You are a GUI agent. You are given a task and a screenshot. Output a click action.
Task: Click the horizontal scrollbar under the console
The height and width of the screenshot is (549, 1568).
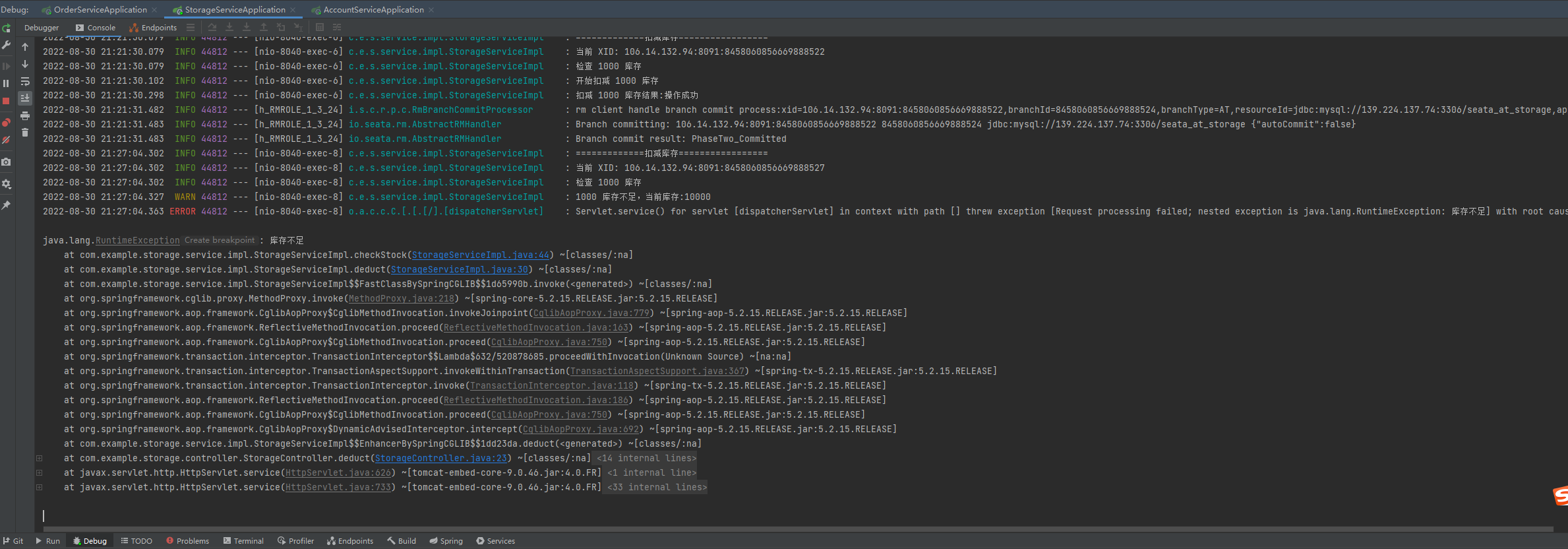pos(798,529)
